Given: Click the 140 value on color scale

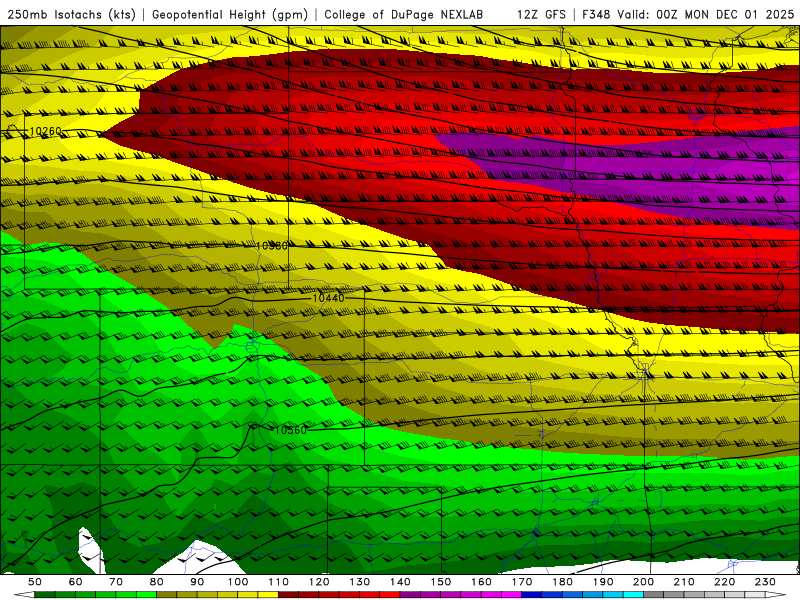Looking at the screenshot, I should tap(401, 582).
